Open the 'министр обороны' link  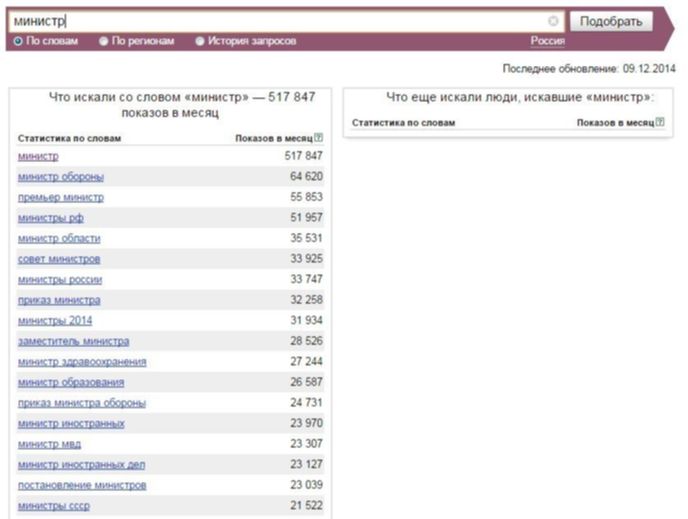(x=61, y=177)
